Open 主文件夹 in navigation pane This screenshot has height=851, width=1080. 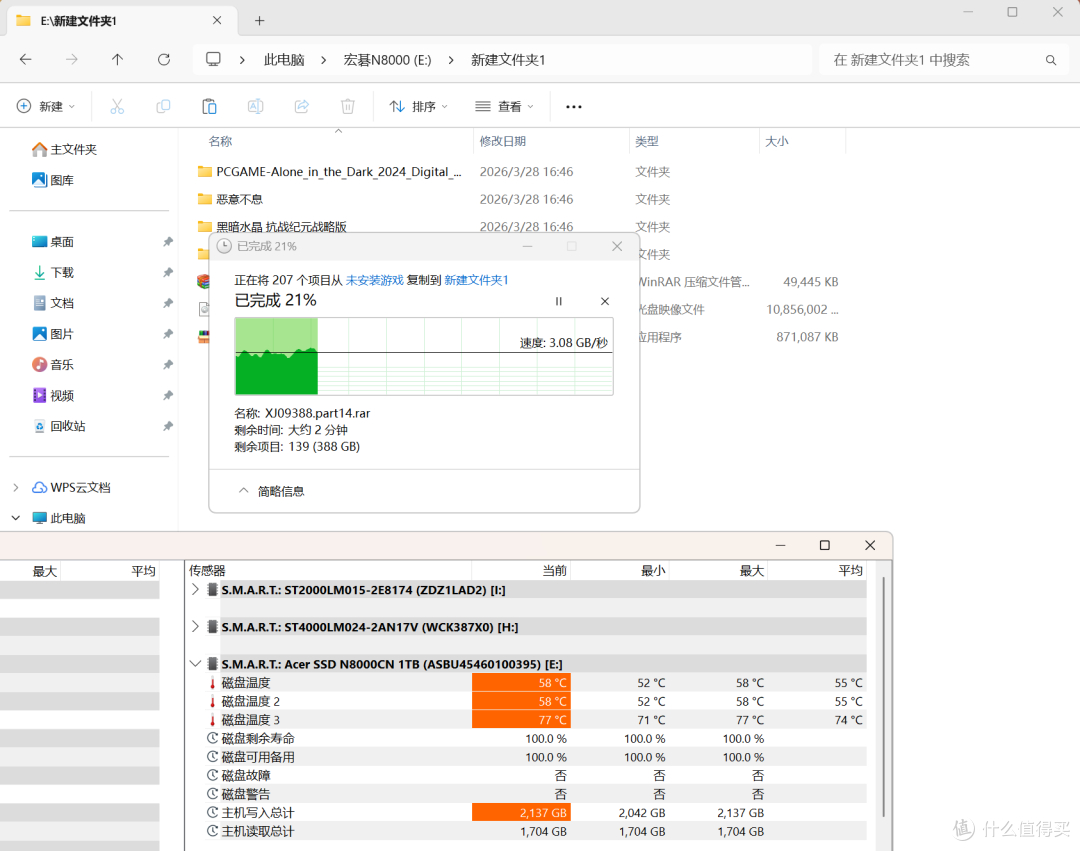[x=65, y=149]
